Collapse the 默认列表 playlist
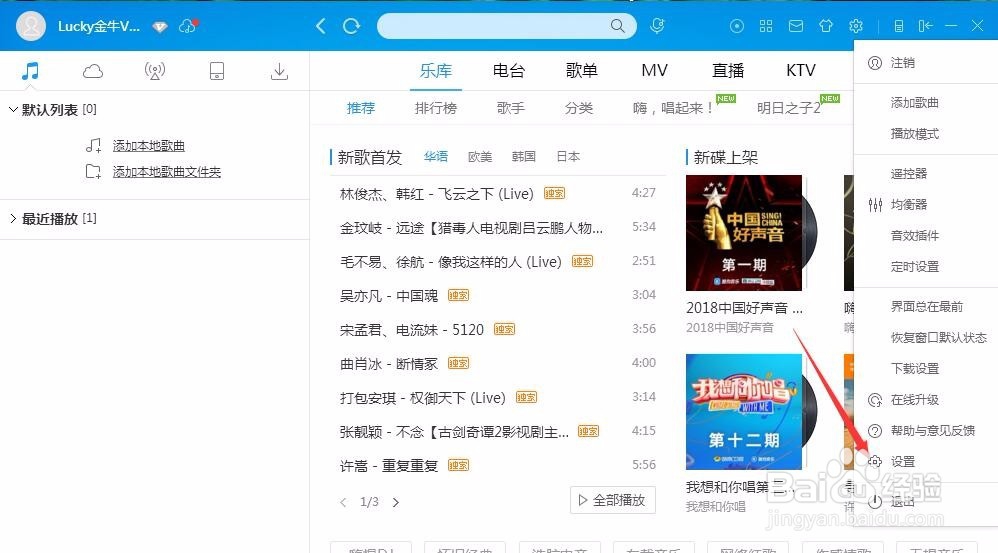The image size is (998, 553). (13, 110)
